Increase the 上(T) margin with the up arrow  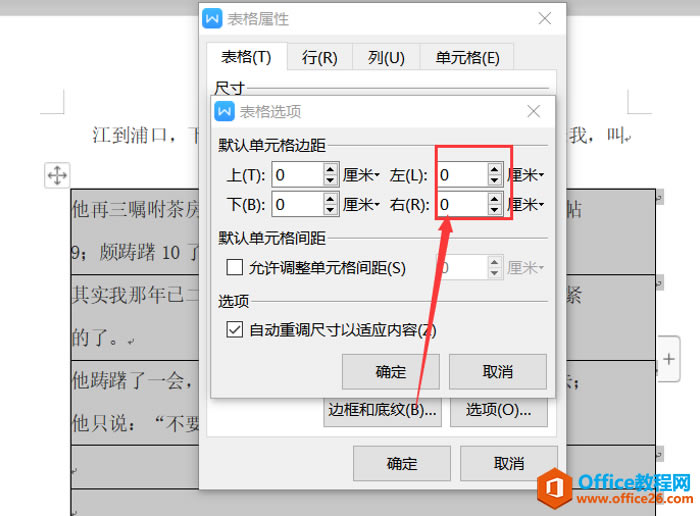(x=330, y=169)
